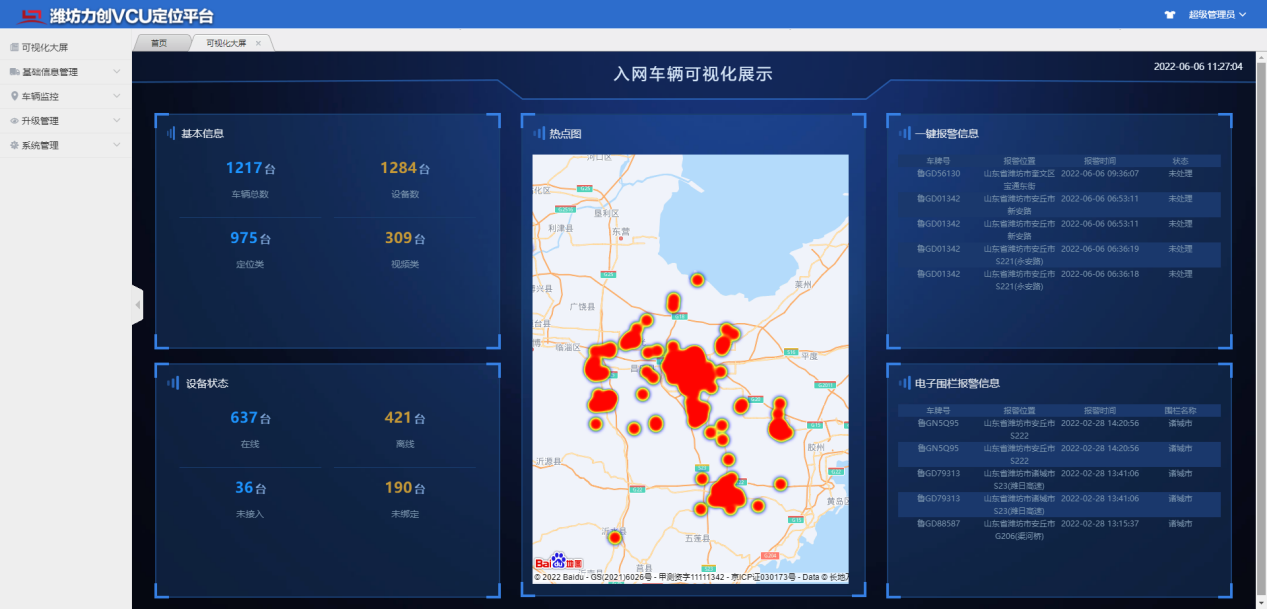Select alarm row 鲁GD56130

point(1058,179)
